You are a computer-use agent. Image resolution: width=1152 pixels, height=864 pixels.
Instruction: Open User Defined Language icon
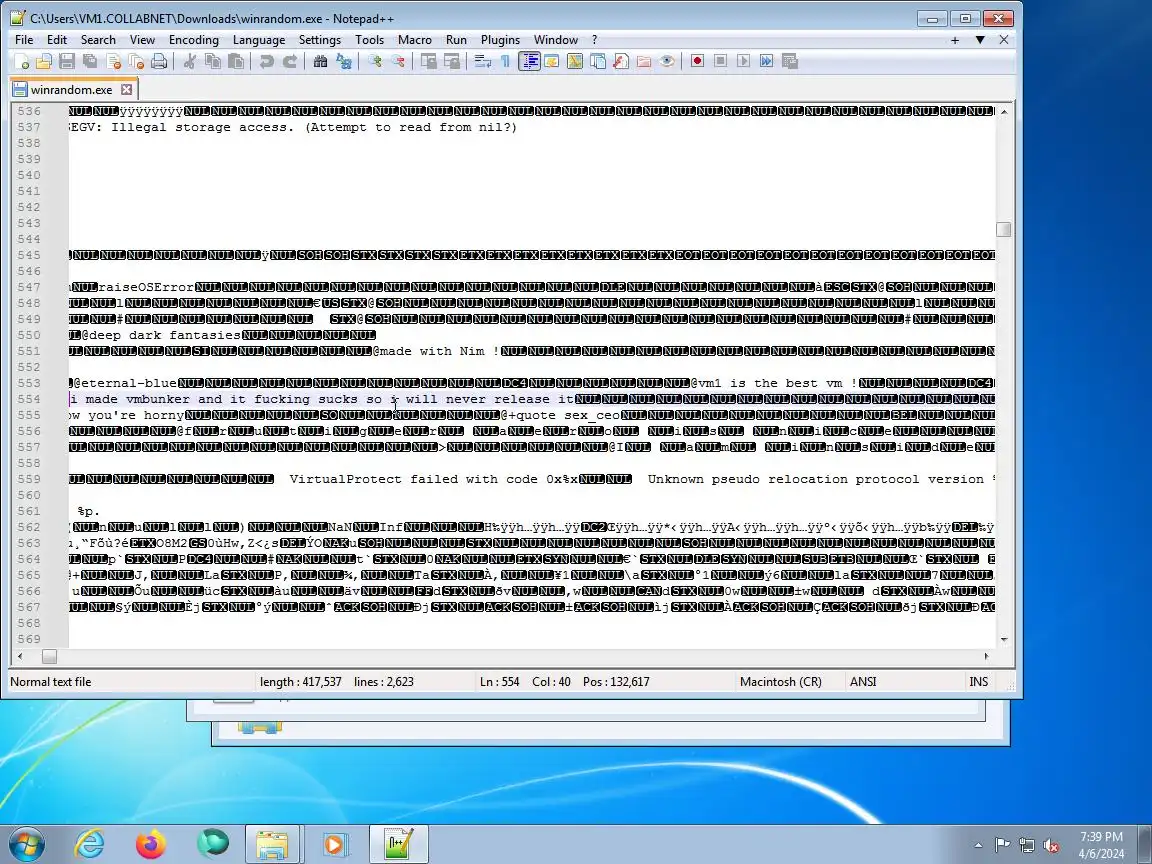(x=552, y=62)
